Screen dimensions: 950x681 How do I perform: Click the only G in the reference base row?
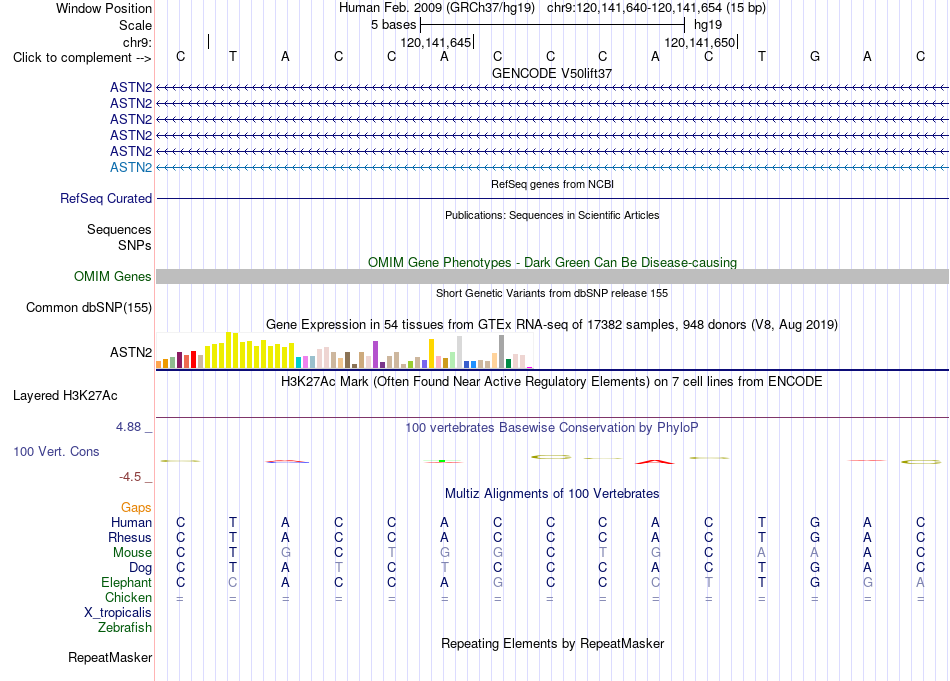[x=815, y=56]
